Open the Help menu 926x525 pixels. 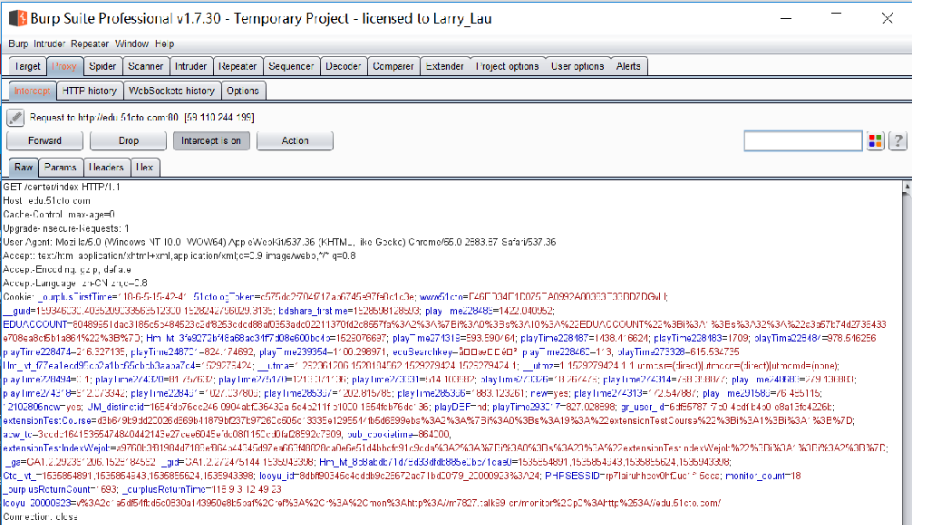tap(164, 44)
